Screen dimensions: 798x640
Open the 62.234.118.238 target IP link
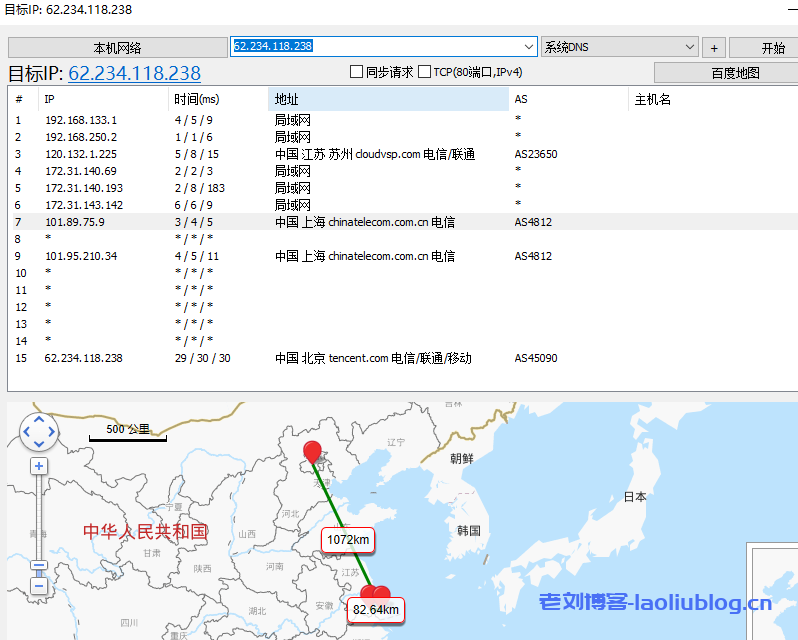pos(134,73)
